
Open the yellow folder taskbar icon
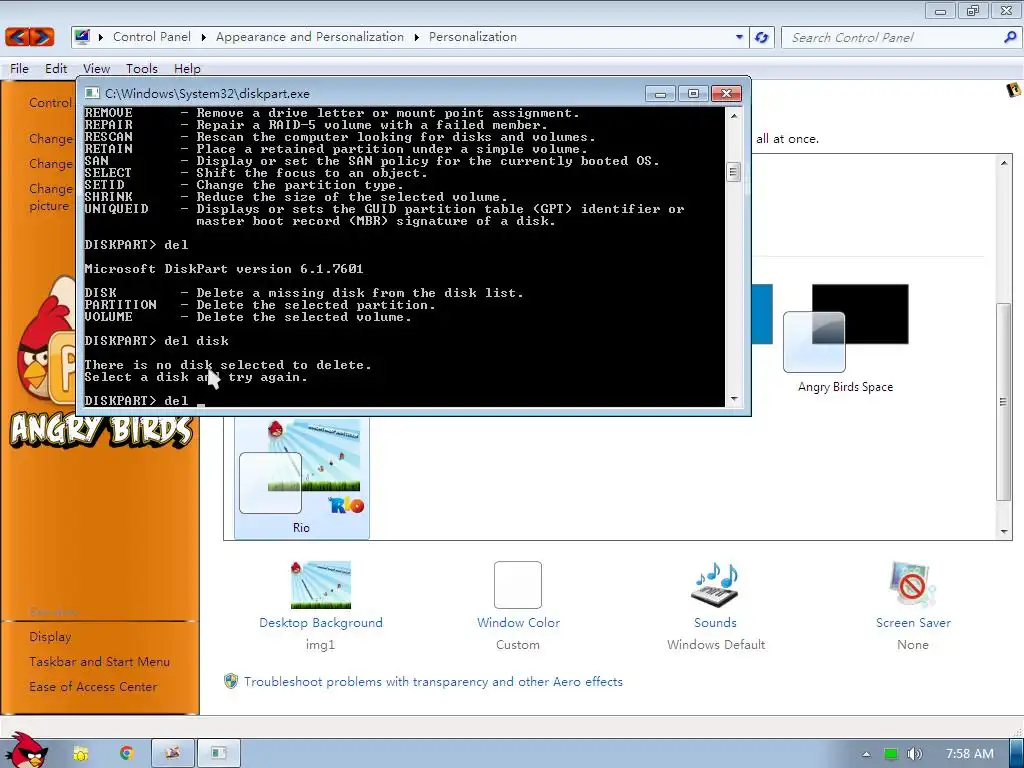81,754
